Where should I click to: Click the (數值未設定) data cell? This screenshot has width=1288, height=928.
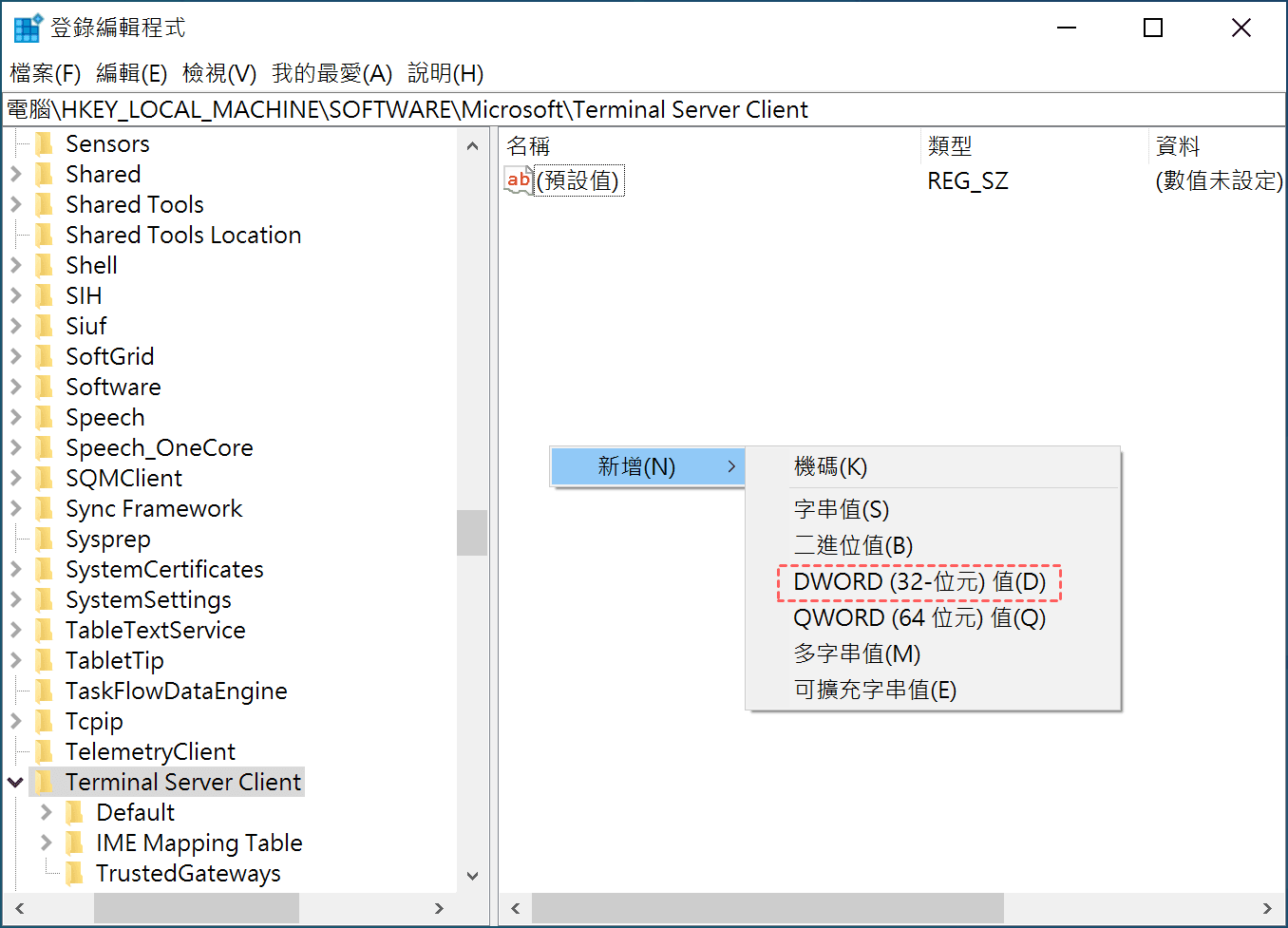click(x=1219, y=180)
